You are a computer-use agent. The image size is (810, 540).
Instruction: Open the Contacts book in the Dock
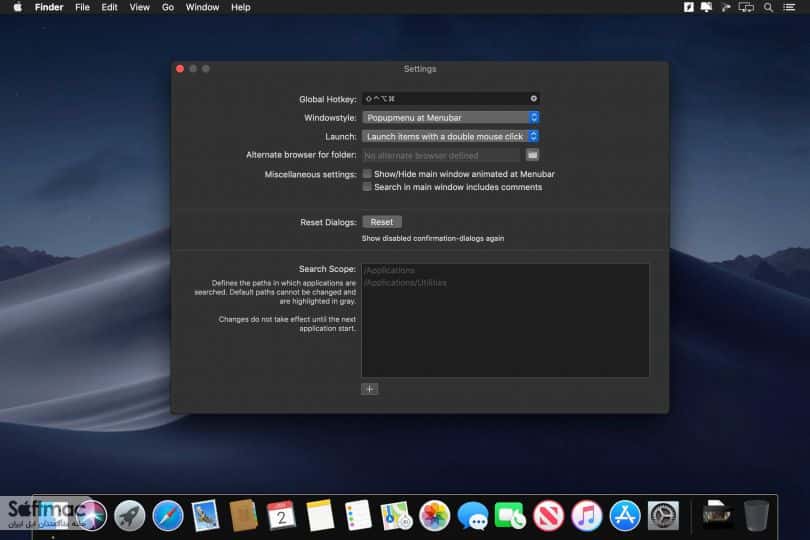pos(243,515)
